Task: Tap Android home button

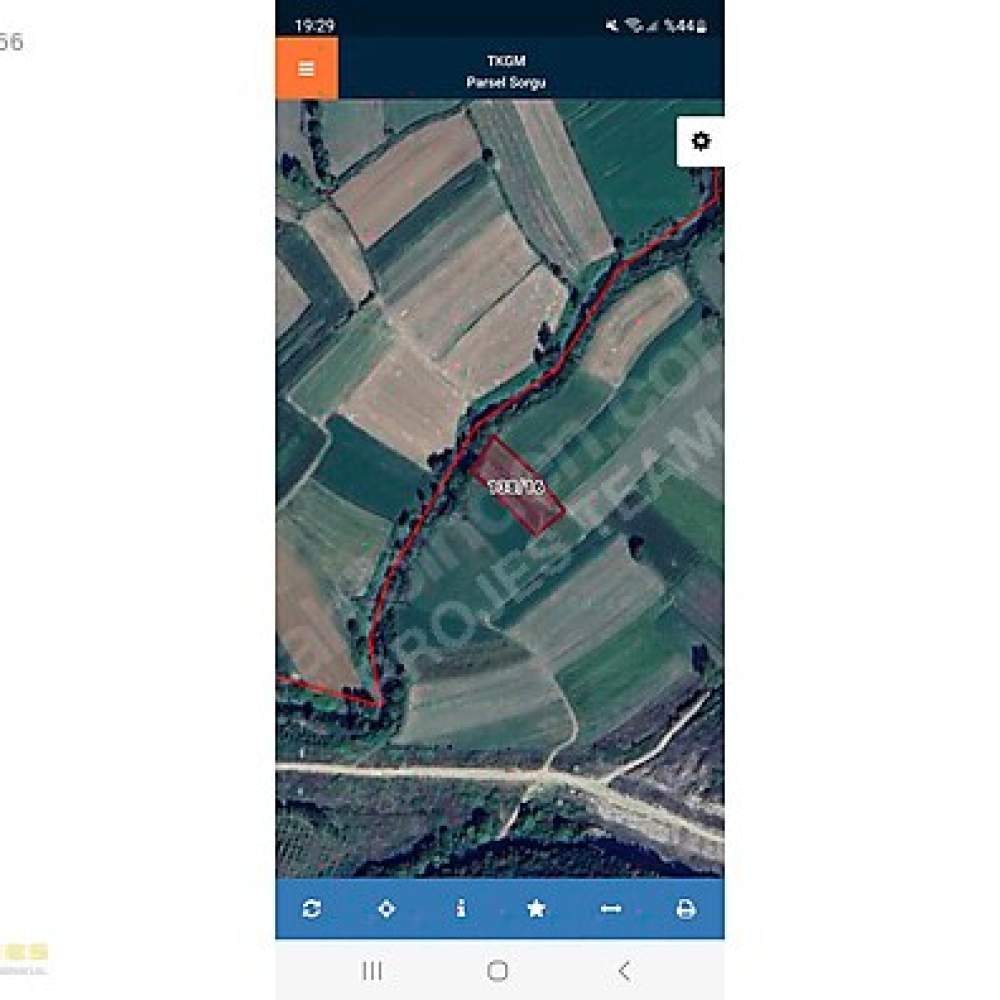Action: point(497,971)
